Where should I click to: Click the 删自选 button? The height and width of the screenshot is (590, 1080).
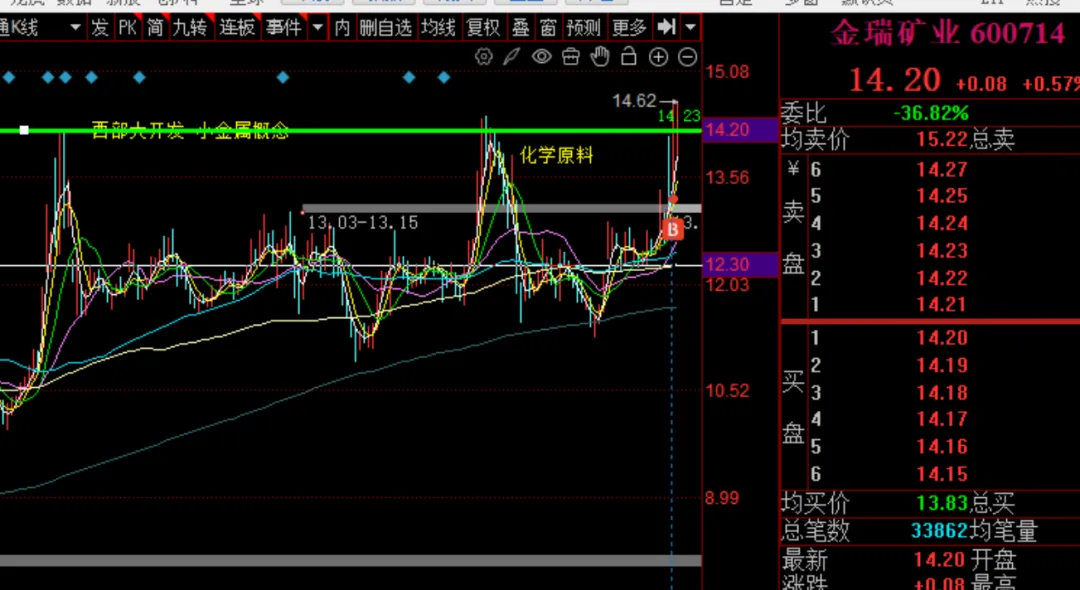pos(386,27)
